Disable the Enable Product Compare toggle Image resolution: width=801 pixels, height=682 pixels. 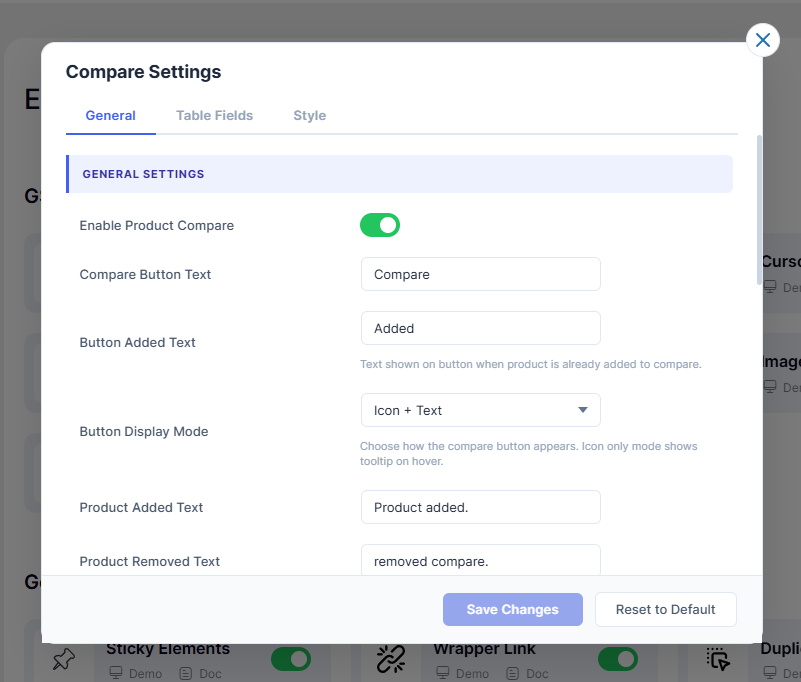tap(380, 225)
